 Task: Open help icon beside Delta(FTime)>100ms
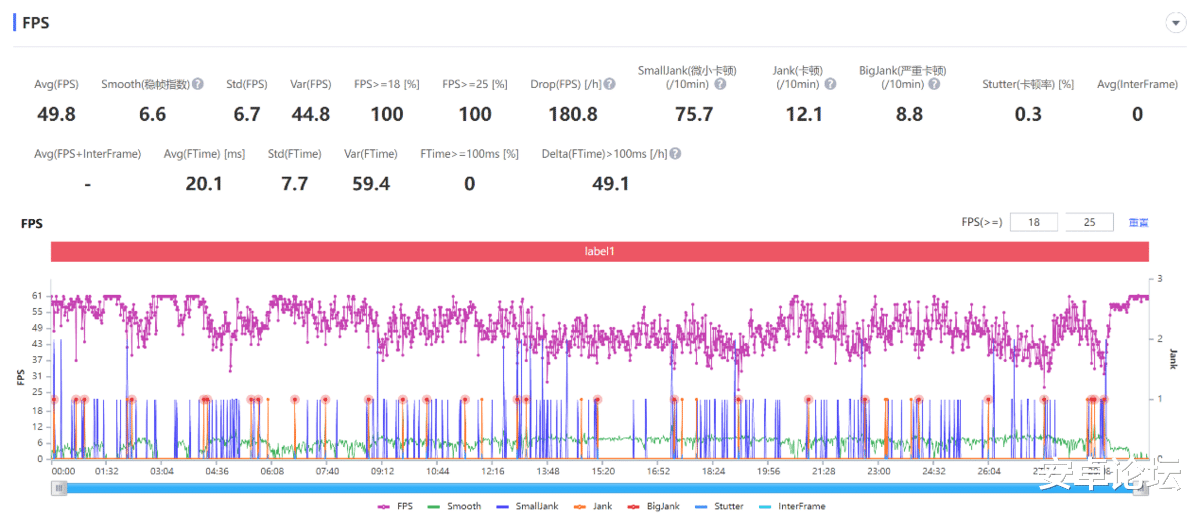(x=675, y=154)
